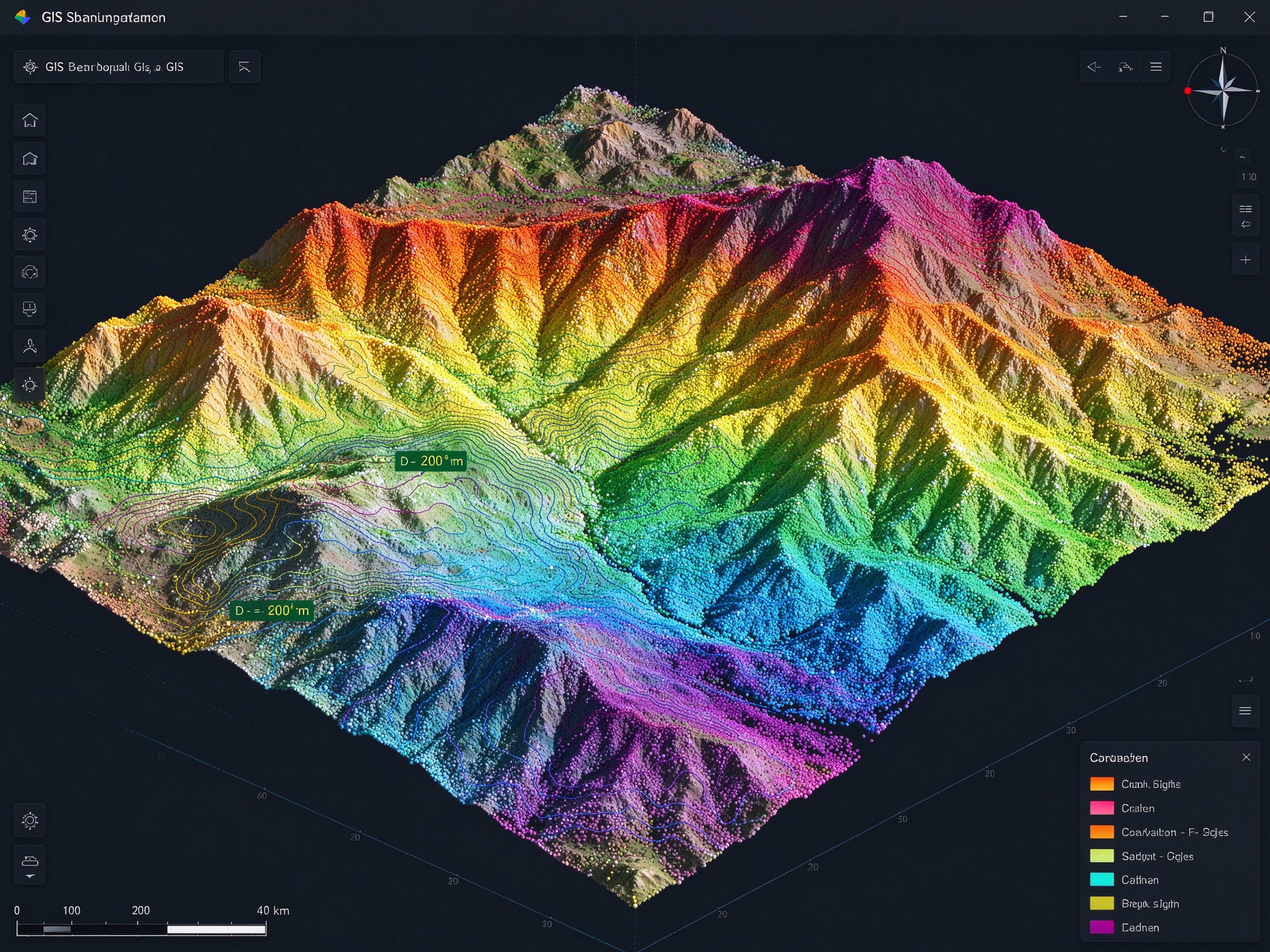Select the person figure icon in sidebar

30,346
